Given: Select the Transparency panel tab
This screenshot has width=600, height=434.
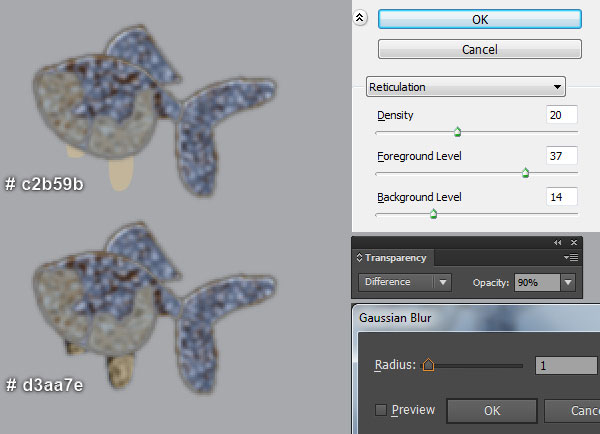Looking at the screenshot, I should click(x=395, y=258).
